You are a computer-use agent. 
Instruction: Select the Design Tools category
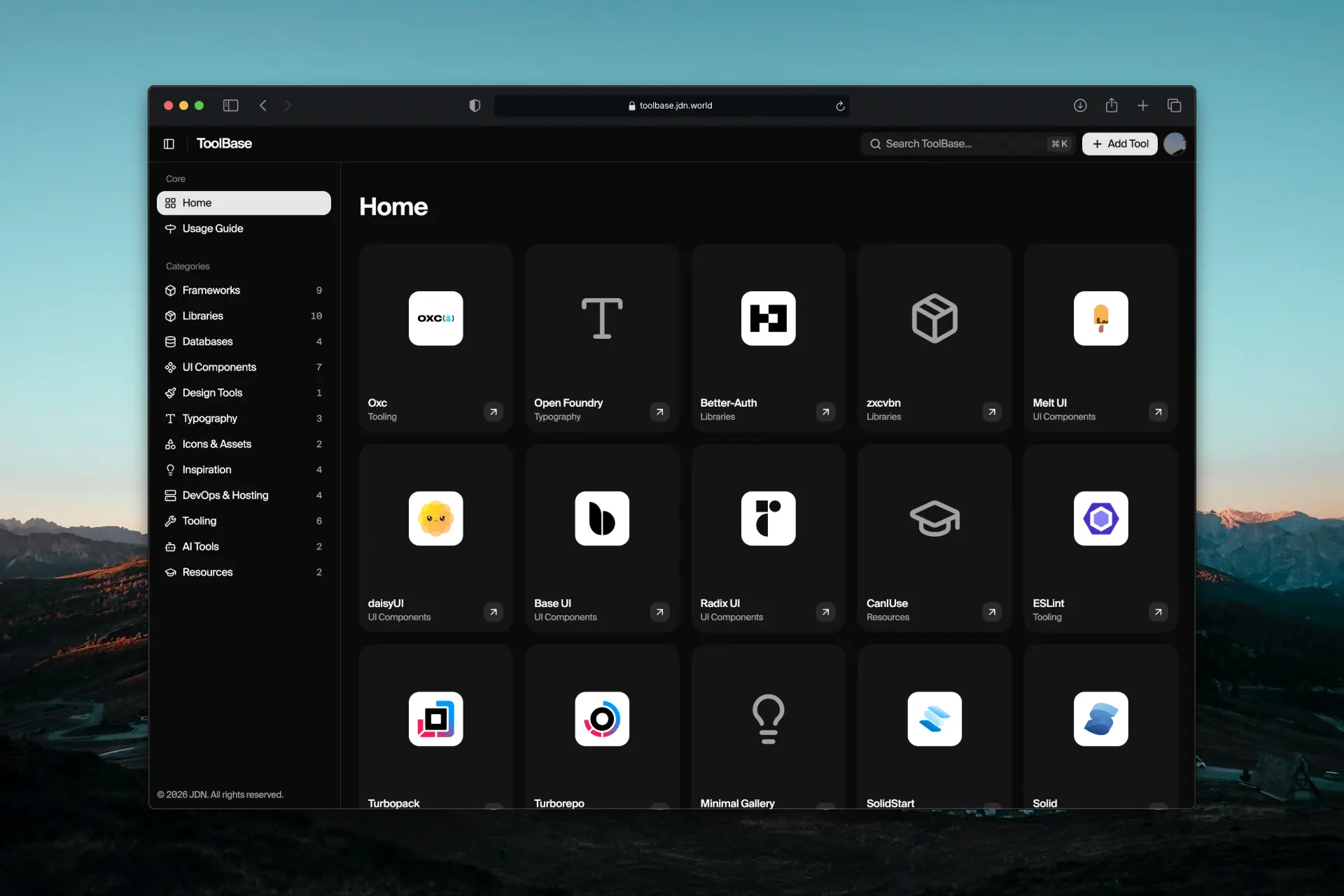(244, 393)
